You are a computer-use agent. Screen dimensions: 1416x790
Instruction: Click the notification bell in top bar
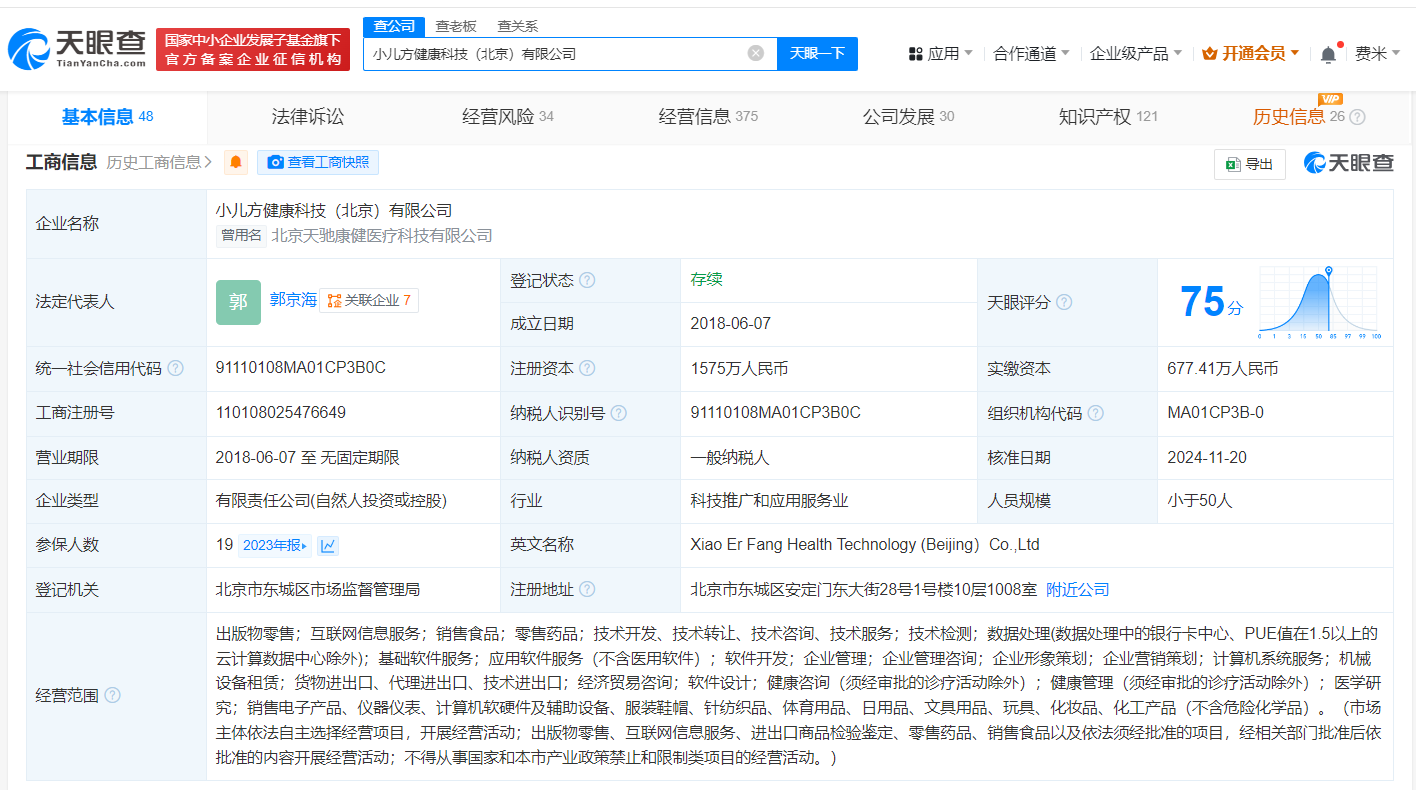pyautogui.click(x=1328, y=54)
